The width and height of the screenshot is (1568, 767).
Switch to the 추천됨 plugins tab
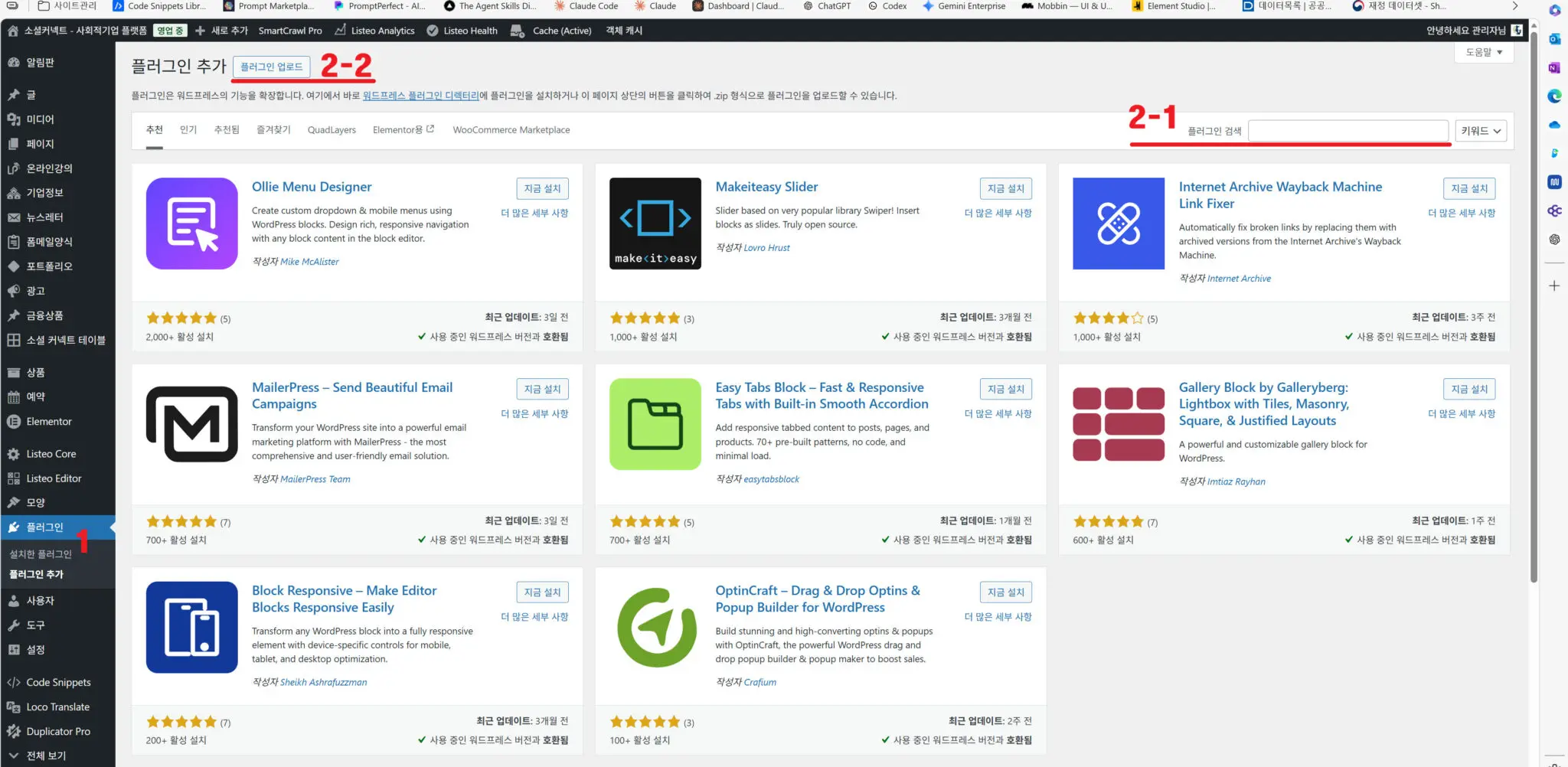pos(227,130)
